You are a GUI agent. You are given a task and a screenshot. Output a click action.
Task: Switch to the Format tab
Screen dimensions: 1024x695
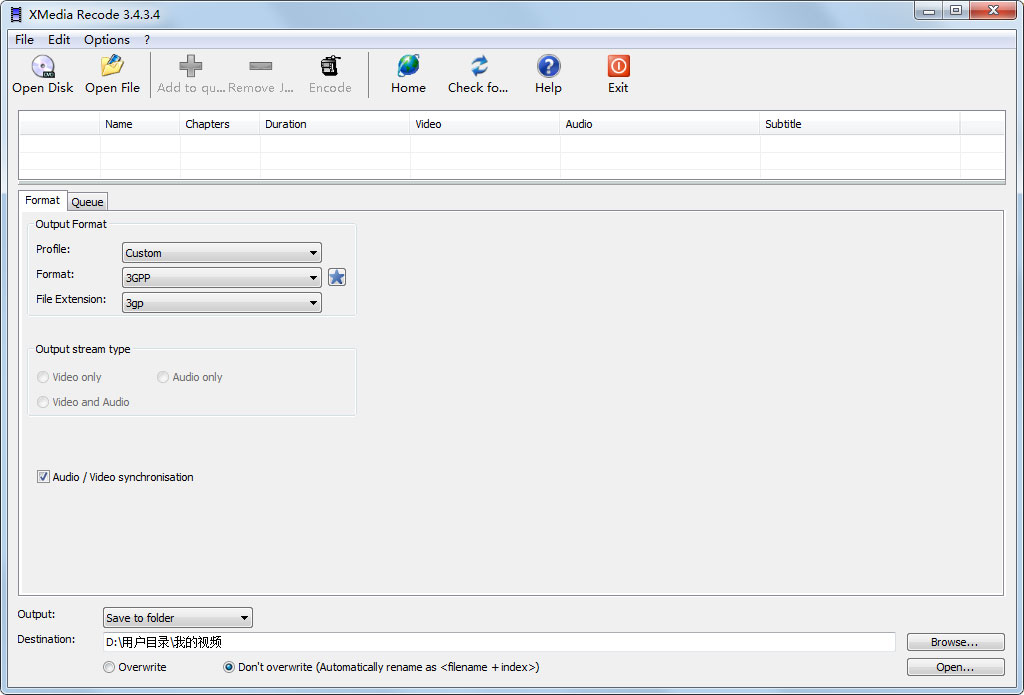[42, 201]
